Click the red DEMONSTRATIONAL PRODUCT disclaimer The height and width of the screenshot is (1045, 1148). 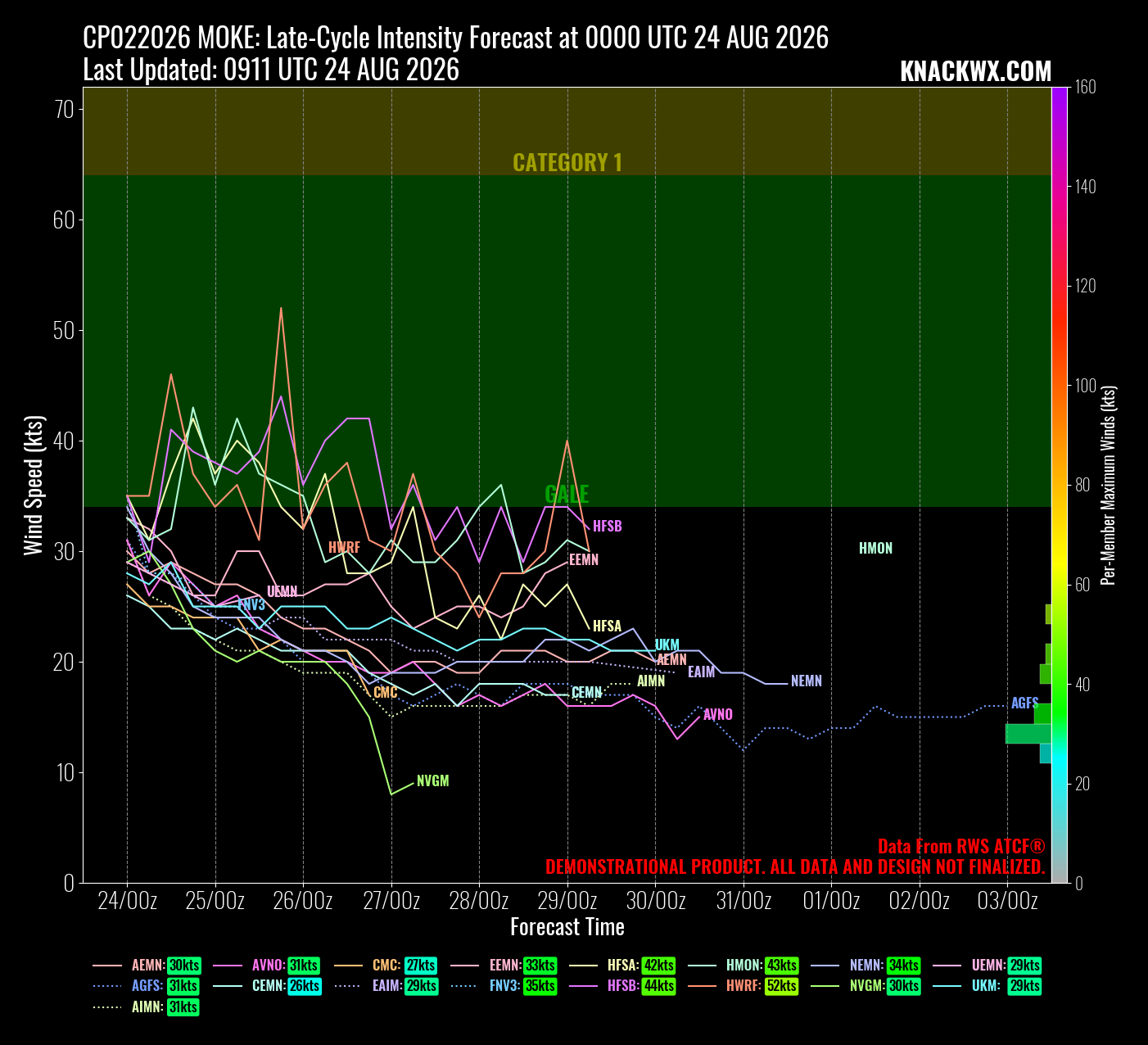click(x=795, y=866)
